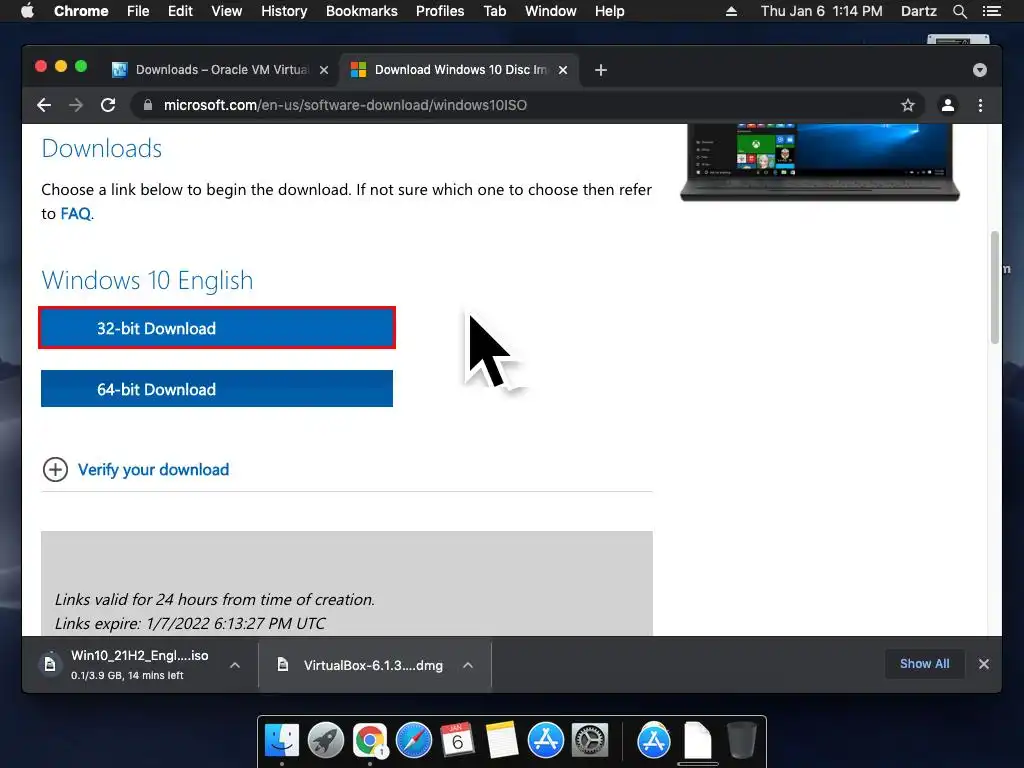This screenshot has height=768, width=1024.
Task: Open Spotlight search in the menu bar
Action: pyautogui.click(x=959, y=11)
